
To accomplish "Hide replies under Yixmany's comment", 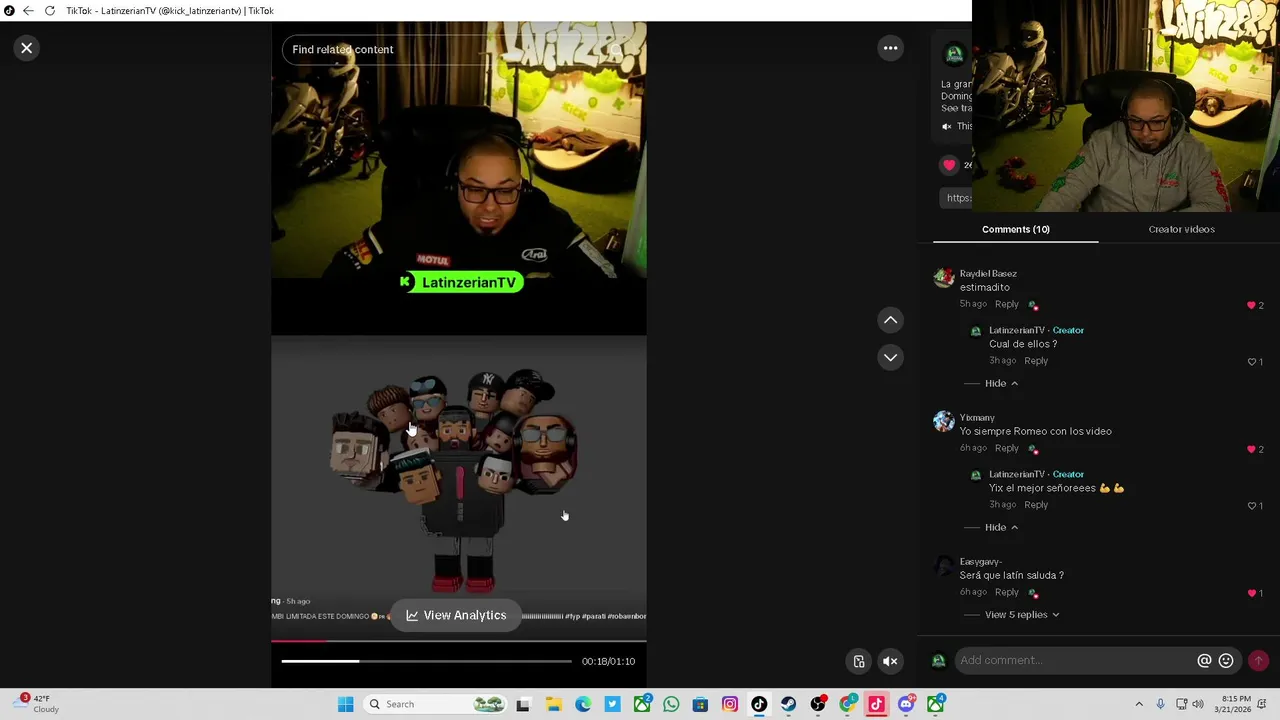I will click(1001, 527).
